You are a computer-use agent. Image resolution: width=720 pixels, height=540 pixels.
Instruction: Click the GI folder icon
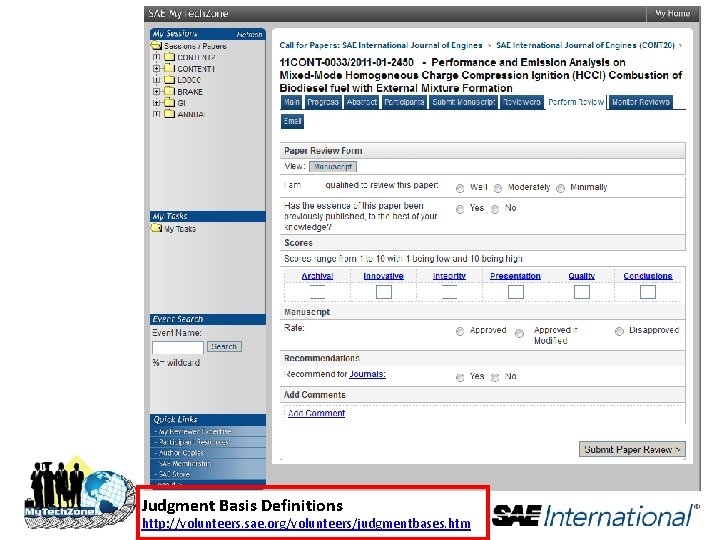pos(169,102)
